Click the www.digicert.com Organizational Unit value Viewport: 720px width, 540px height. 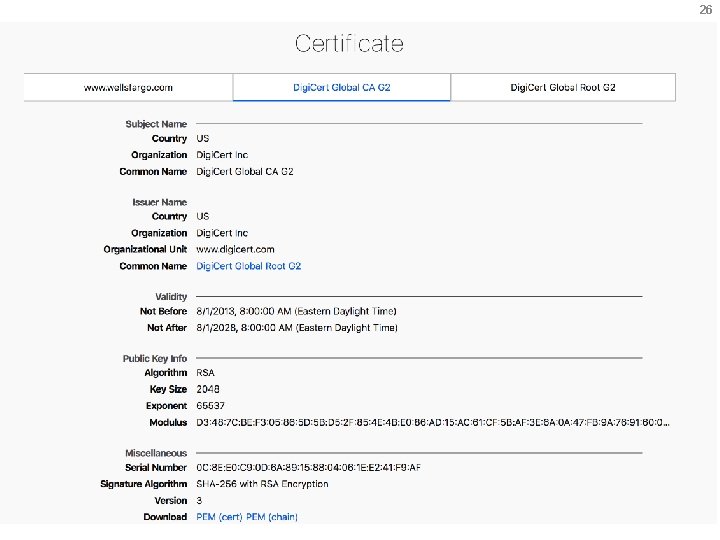coord(235,249)
